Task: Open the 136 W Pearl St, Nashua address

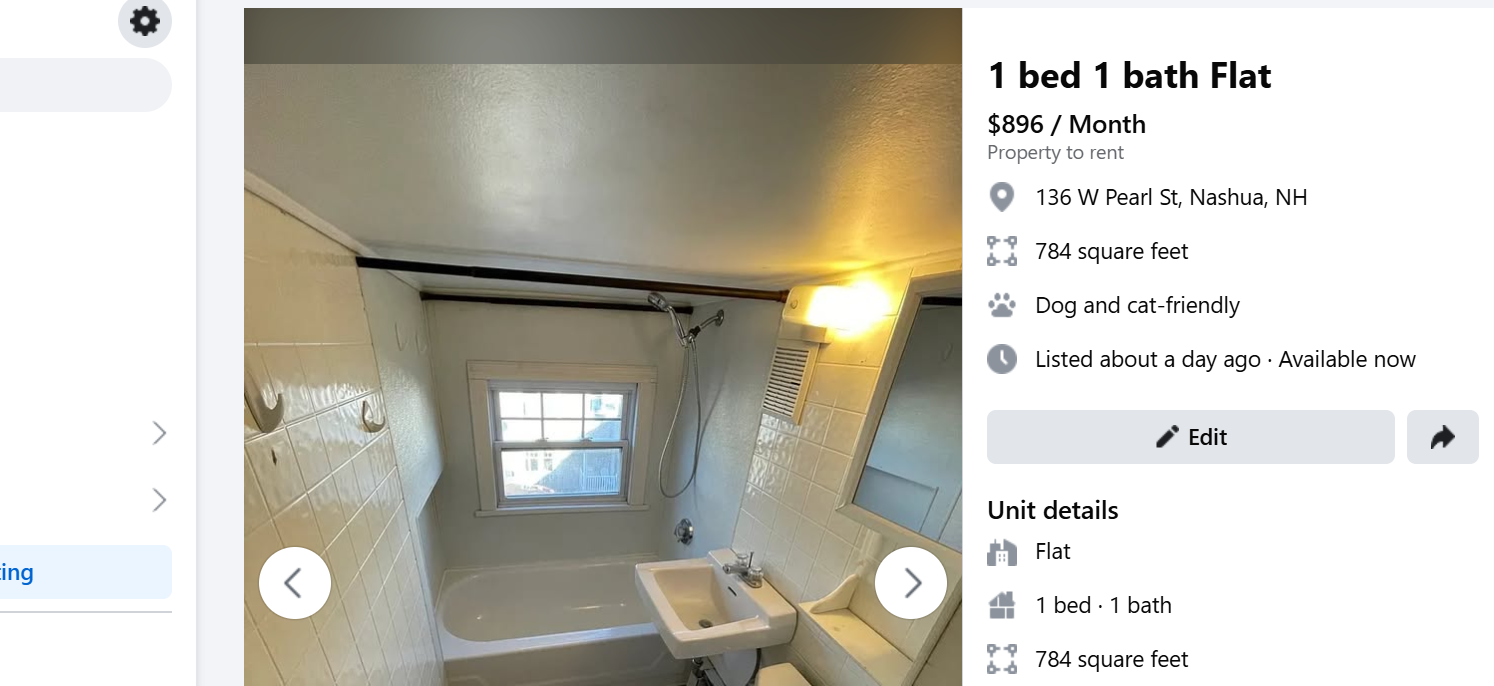Action: (x=1171, y=197)
